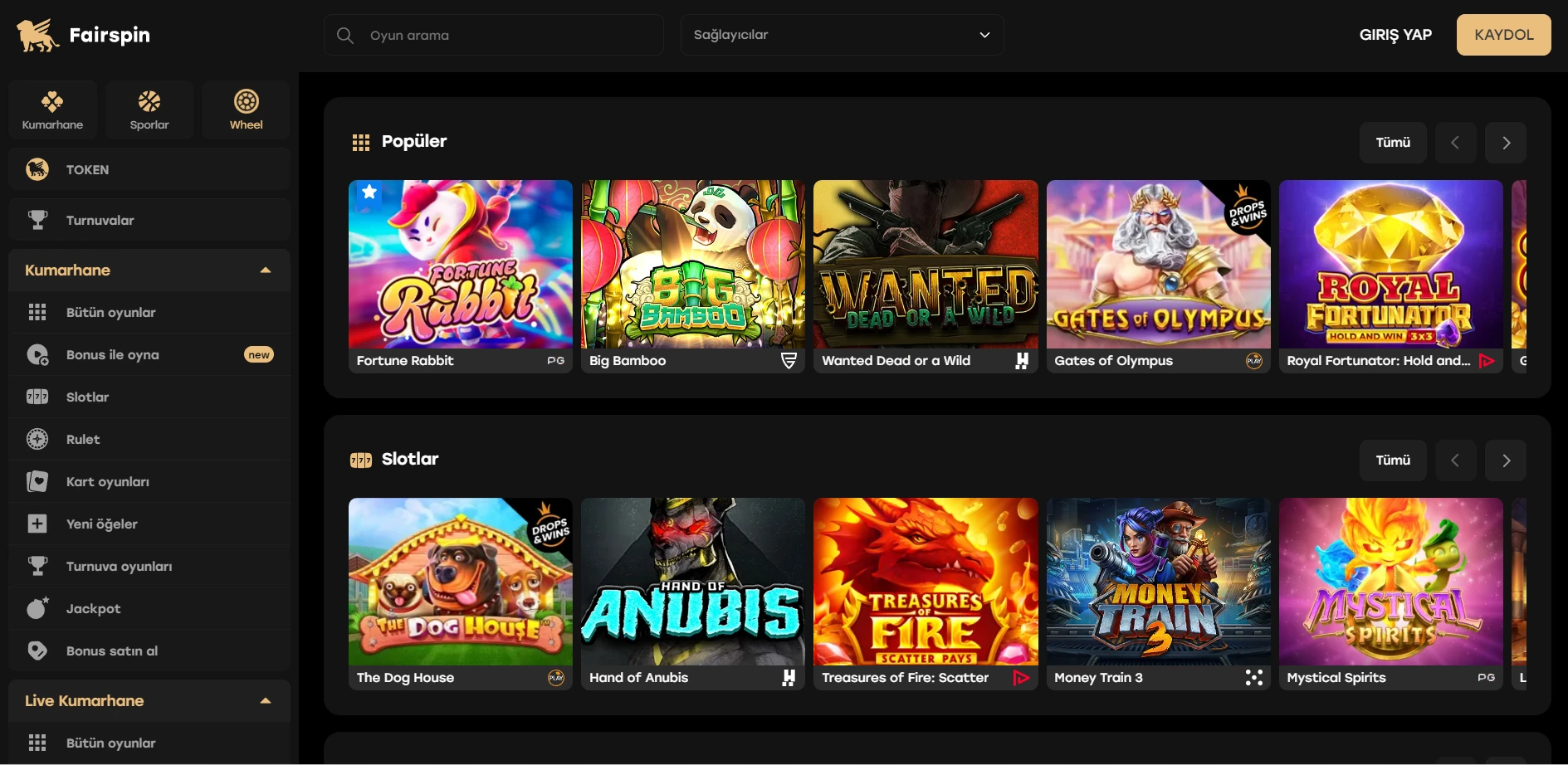1568x765 pixels.
Task: Click the new badge on Bonus ile oyna
Action: [x=259, y=354]
